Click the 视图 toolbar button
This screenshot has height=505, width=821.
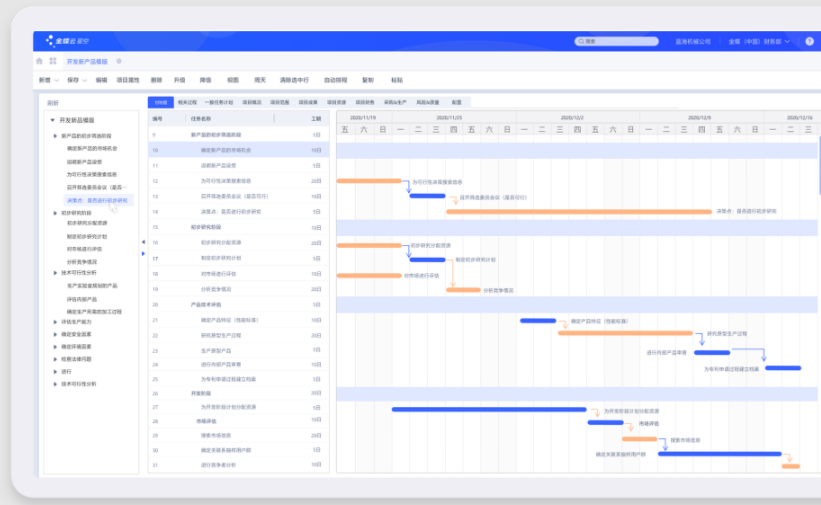[232, 80]
